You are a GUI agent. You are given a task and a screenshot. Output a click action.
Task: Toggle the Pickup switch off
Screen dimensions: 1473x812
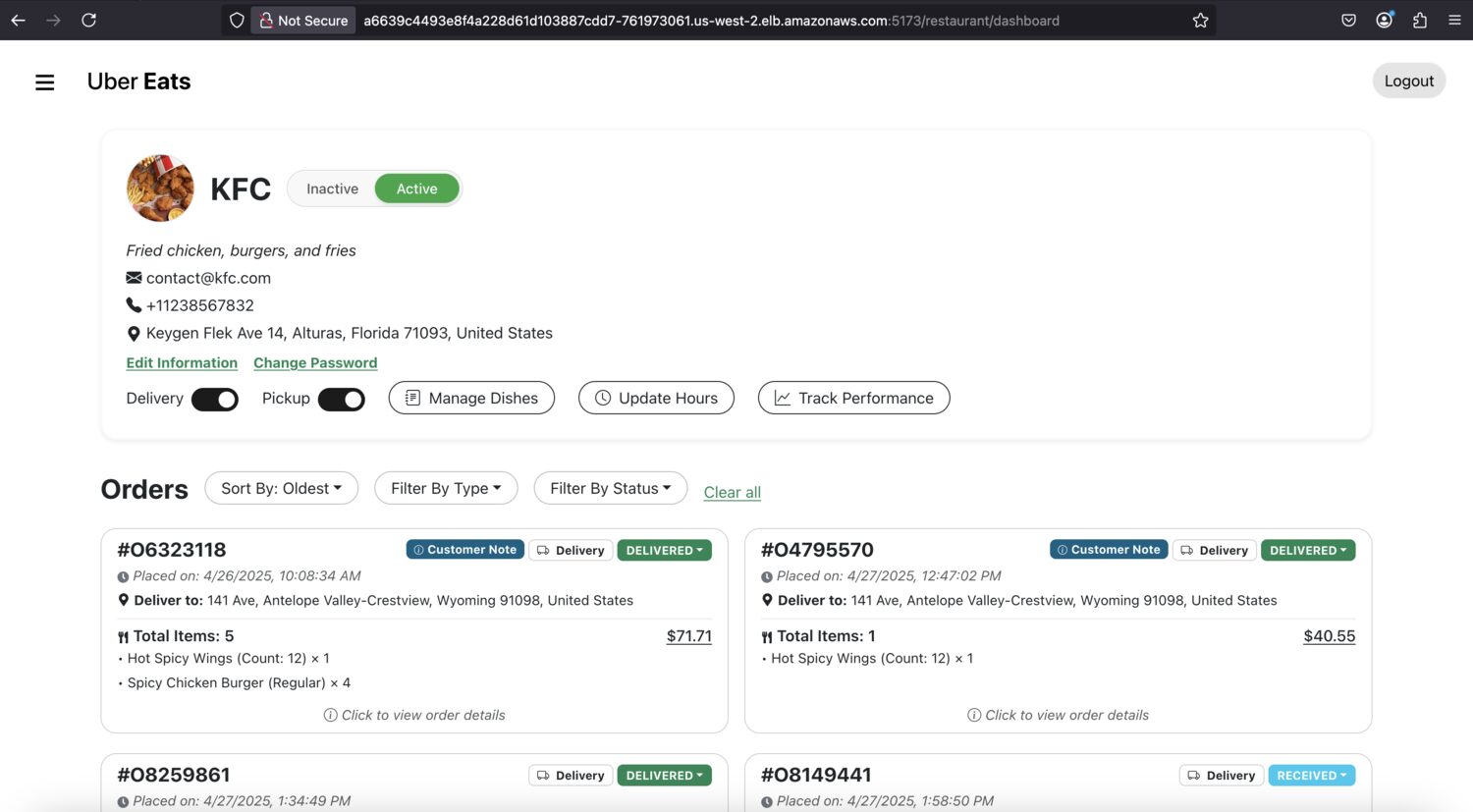pyautogui.click(x=342, y=400)
